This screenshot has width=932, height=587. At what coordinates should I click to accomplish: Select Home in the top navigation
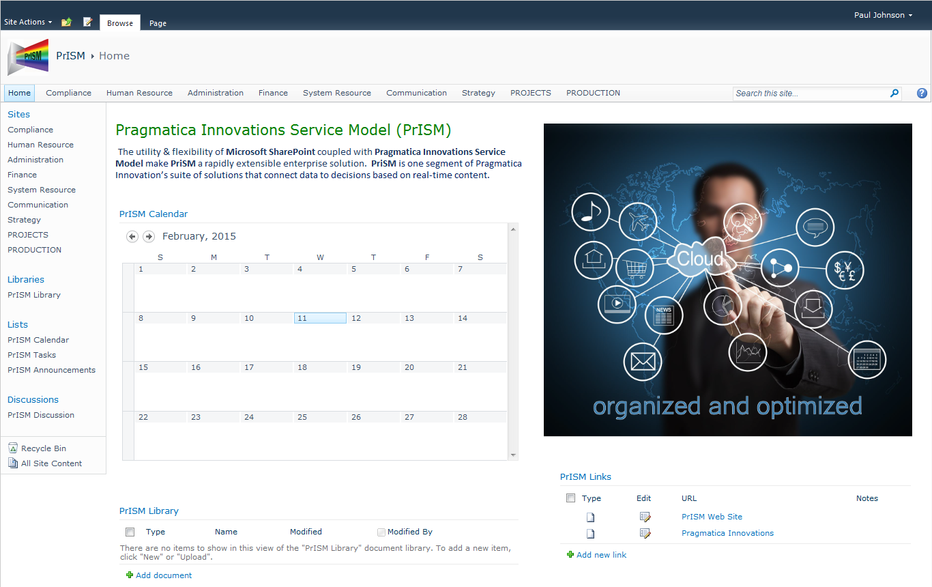point(20,93)
